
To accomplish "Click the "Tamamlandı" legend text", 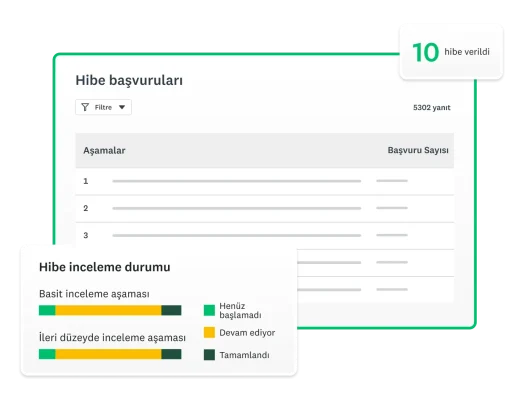I will point(244,355).
